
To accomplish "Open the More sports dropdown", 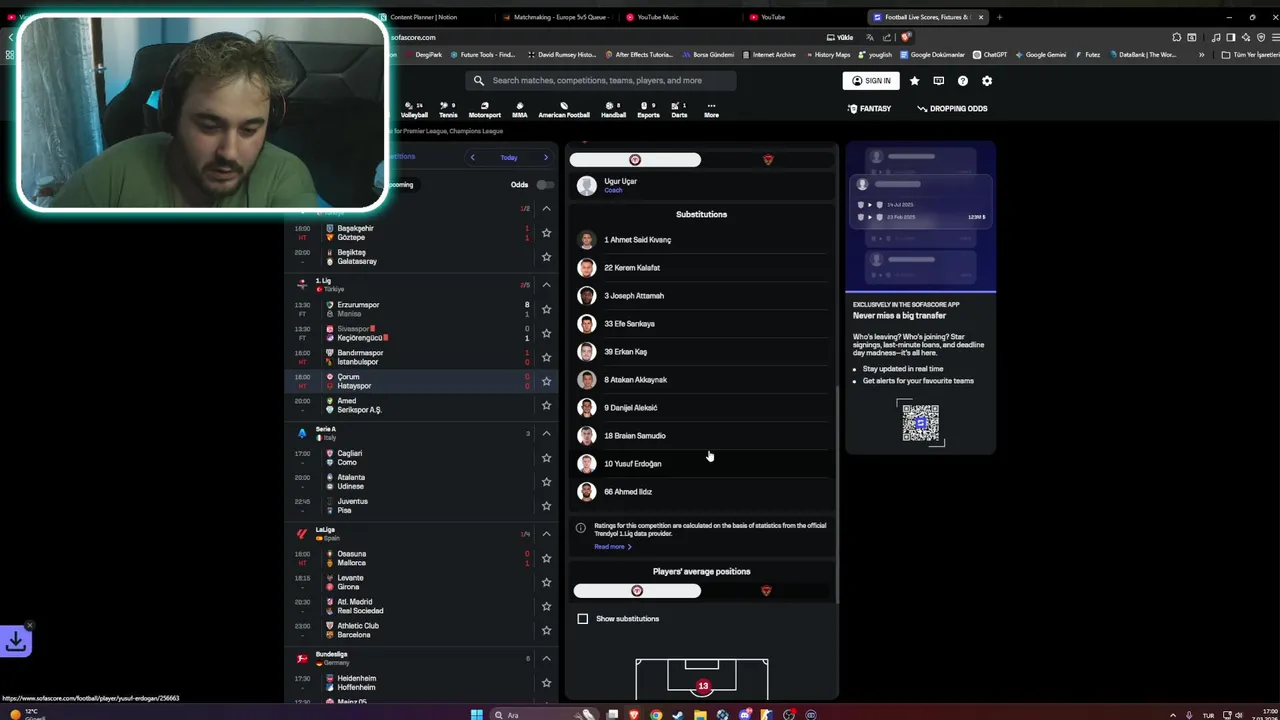I will click(711, 110).
